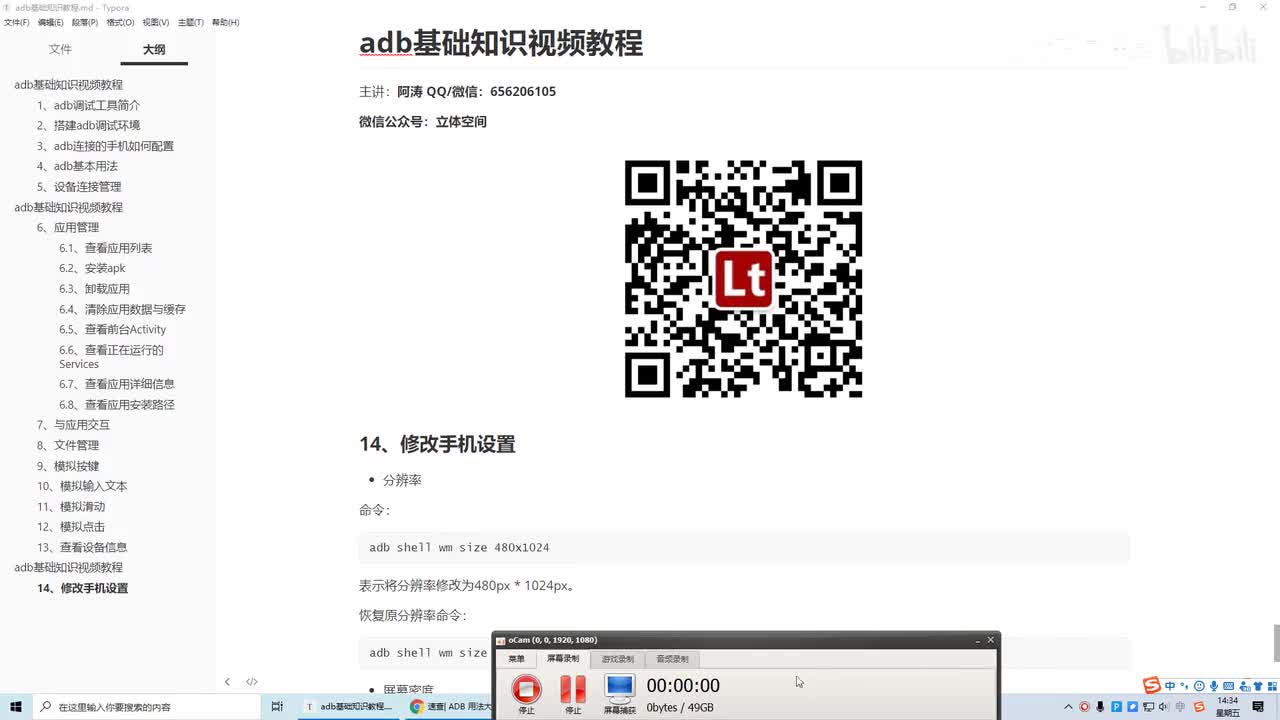
Task: Go to outline item 8、文件管理
Action: [x=67, y=445]
